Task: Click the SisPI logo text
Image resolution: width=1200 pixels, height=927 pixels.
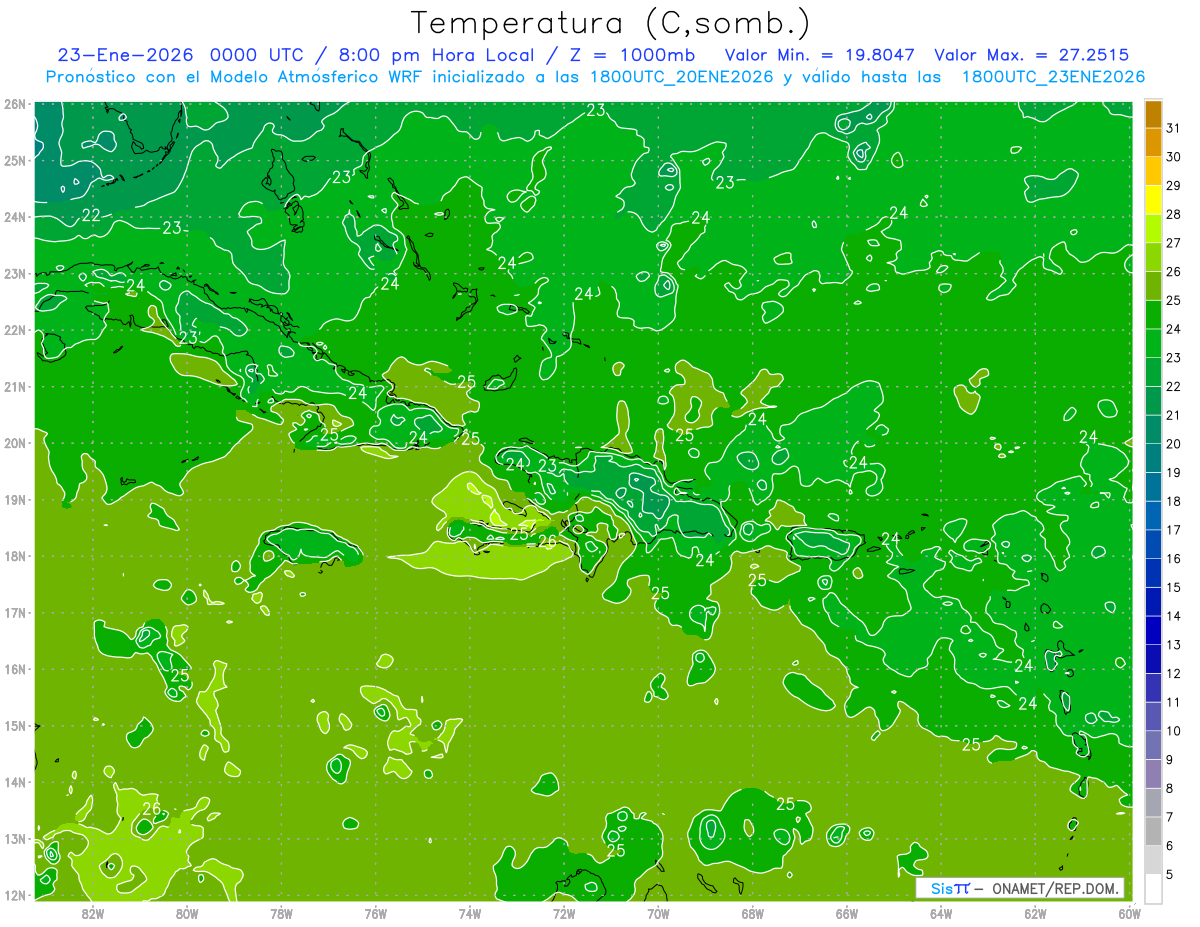Action: 950,888
